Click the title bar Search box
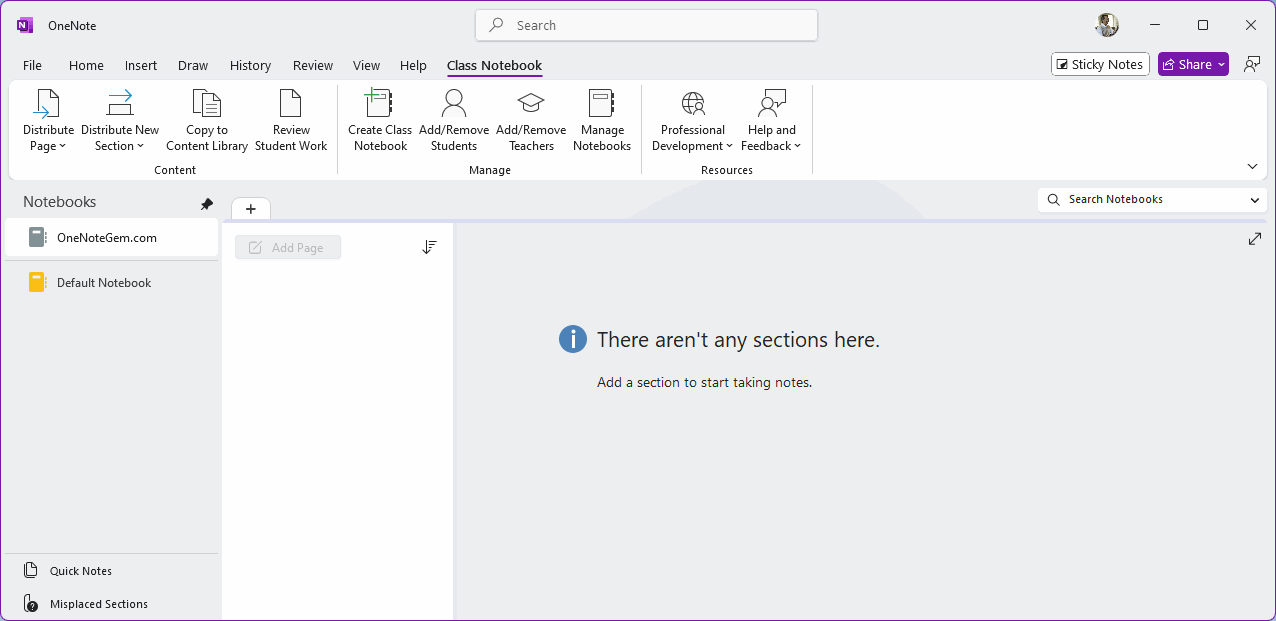Screen dimensions: 1276x621 [646, 25]
